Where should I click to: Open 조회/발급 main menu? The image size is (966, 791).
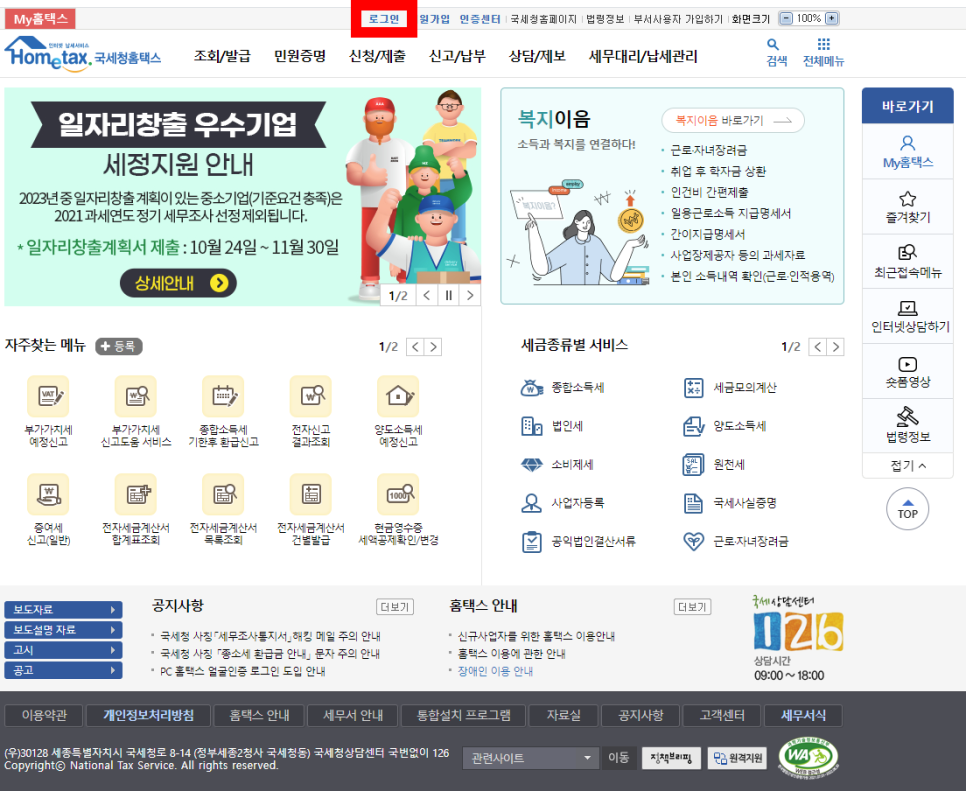pos(222,56)
